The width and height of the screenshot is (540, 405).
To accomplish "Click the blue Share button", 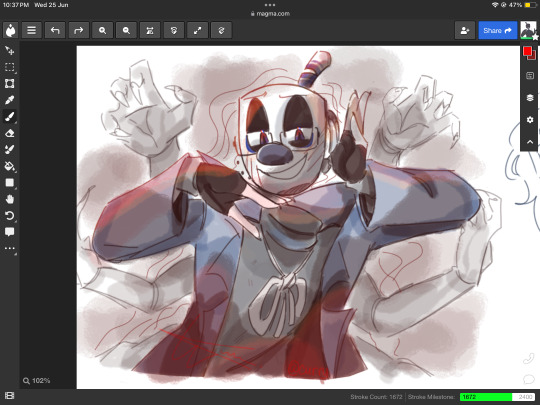I will point(498,30).
